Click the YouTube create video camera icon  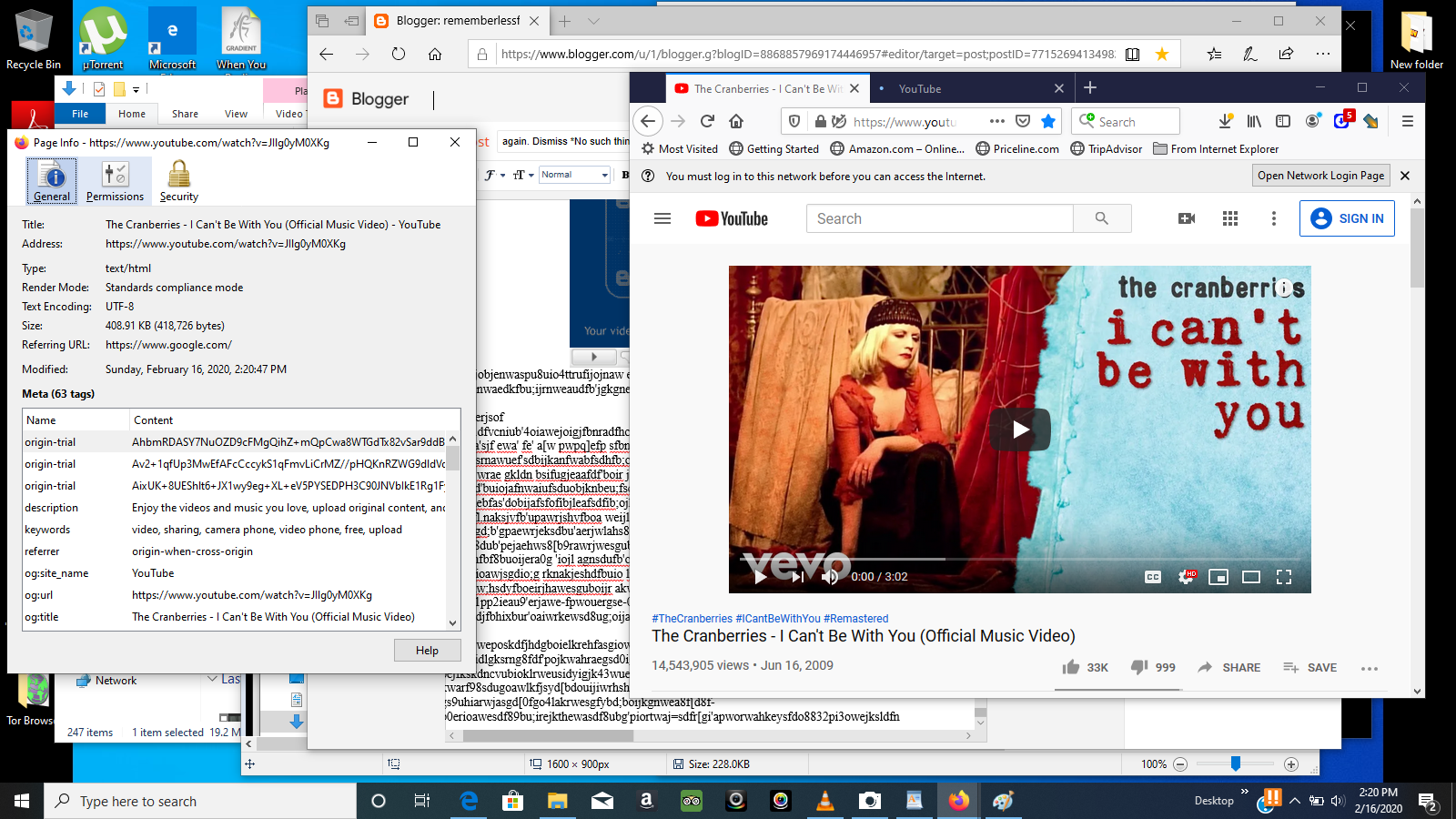1187,218
